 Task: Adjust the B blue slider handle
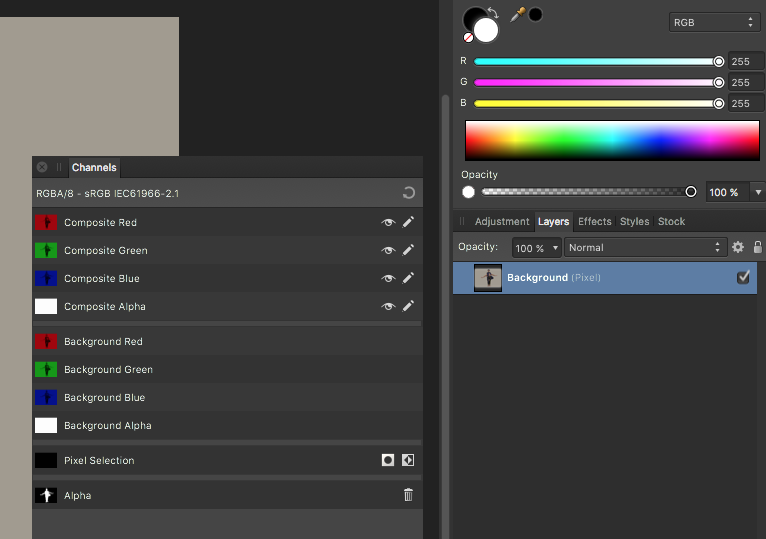pyautogui.click(x=719, y=104)
